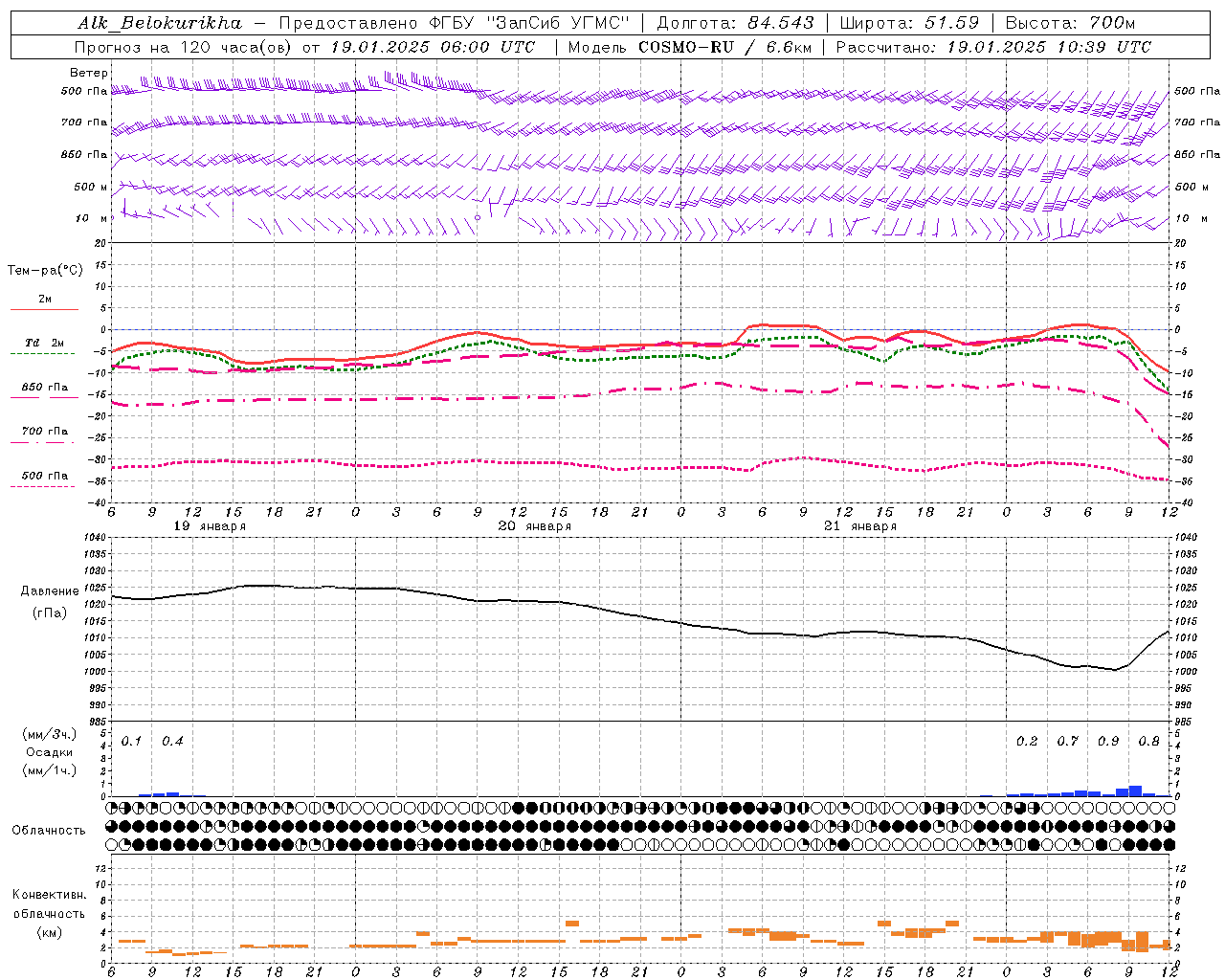Viewport: 1225px width, 980px height.
Task: Click the 0.9 precipitation amount value
Action: [x=1108, y=741]
